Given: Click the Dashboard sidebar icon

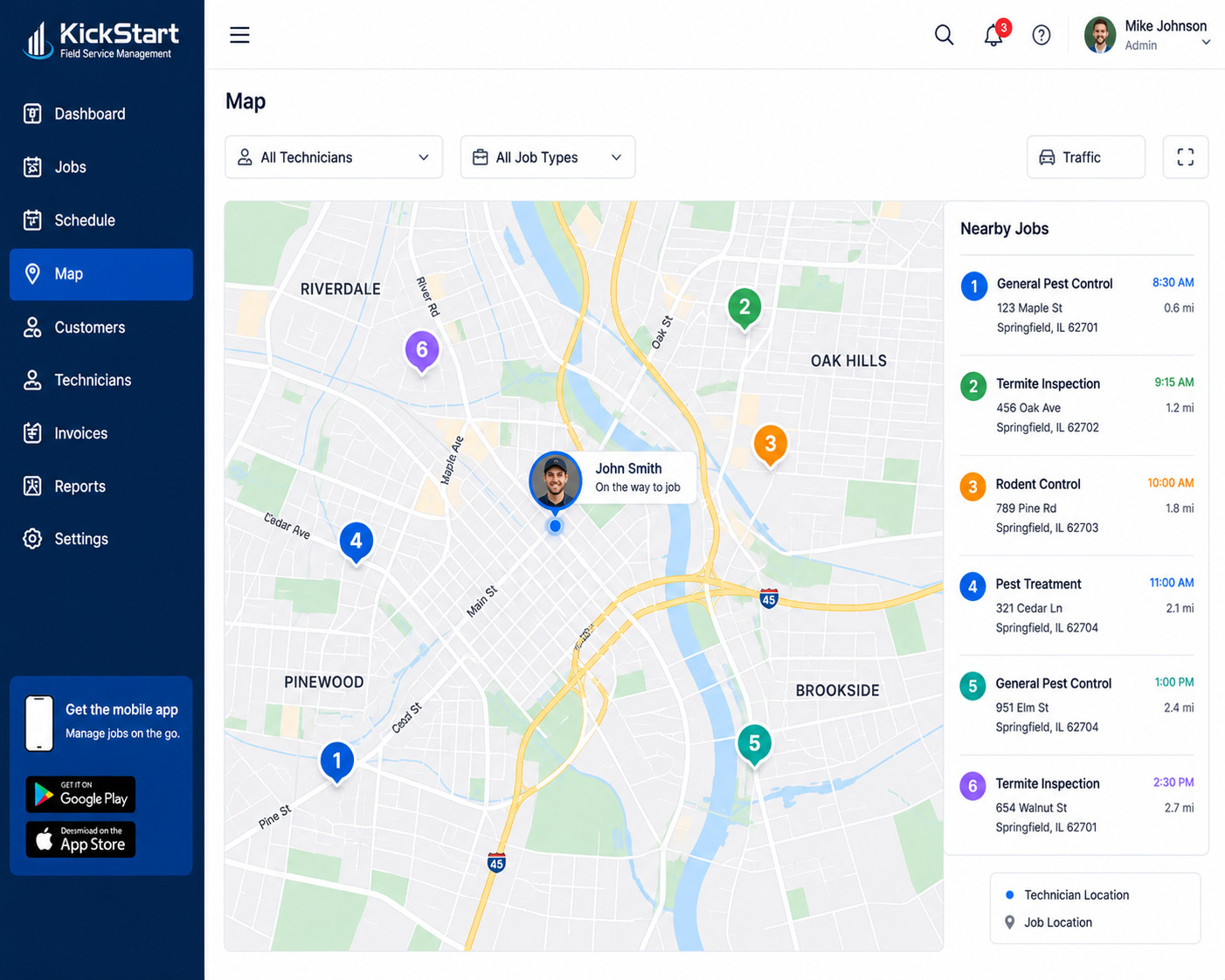Looking at the screenshot, I should tap(32, 114).
